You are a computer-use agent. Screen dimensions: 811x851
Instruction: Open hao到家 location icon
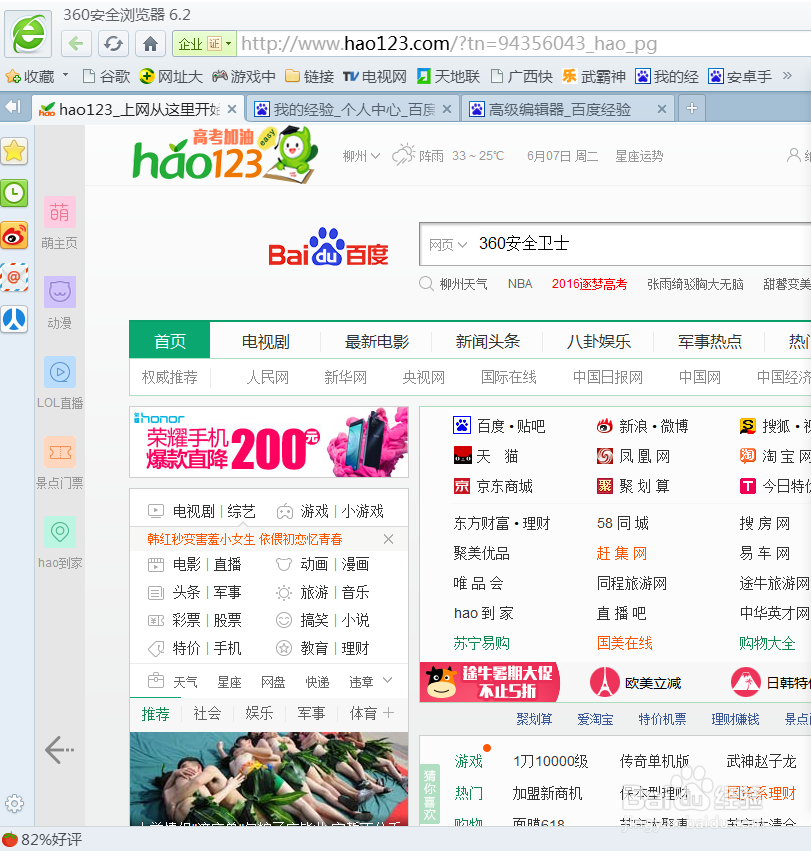point(60,532)
